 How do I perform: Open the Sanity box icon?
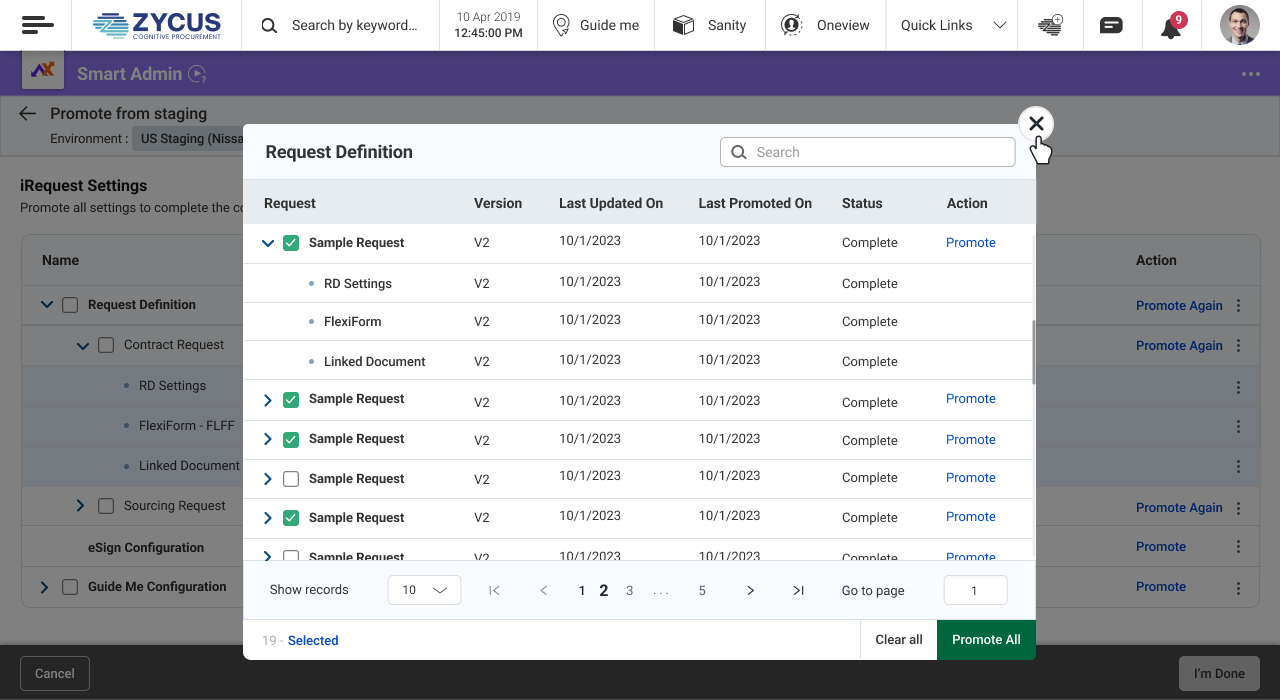(x=683, y=25)
